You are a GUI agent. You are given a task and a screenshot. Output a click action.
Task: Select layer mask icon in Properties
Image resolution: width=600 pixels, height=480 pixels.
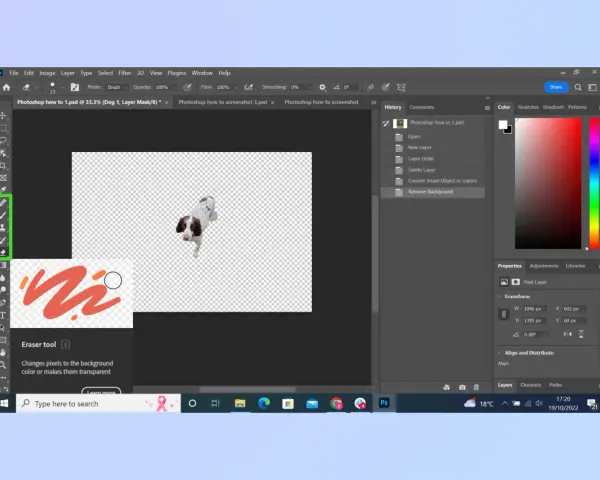tap(515, 282)
